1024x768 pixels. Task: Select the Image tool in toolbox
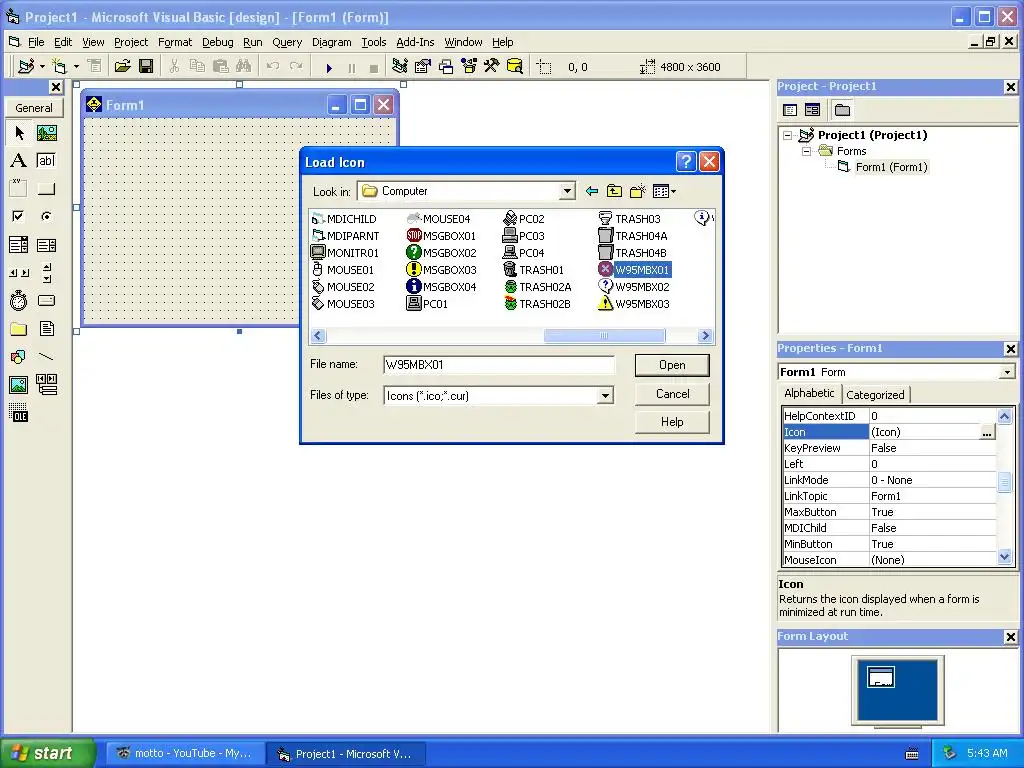pyautogui.click(x=19, y=385)
